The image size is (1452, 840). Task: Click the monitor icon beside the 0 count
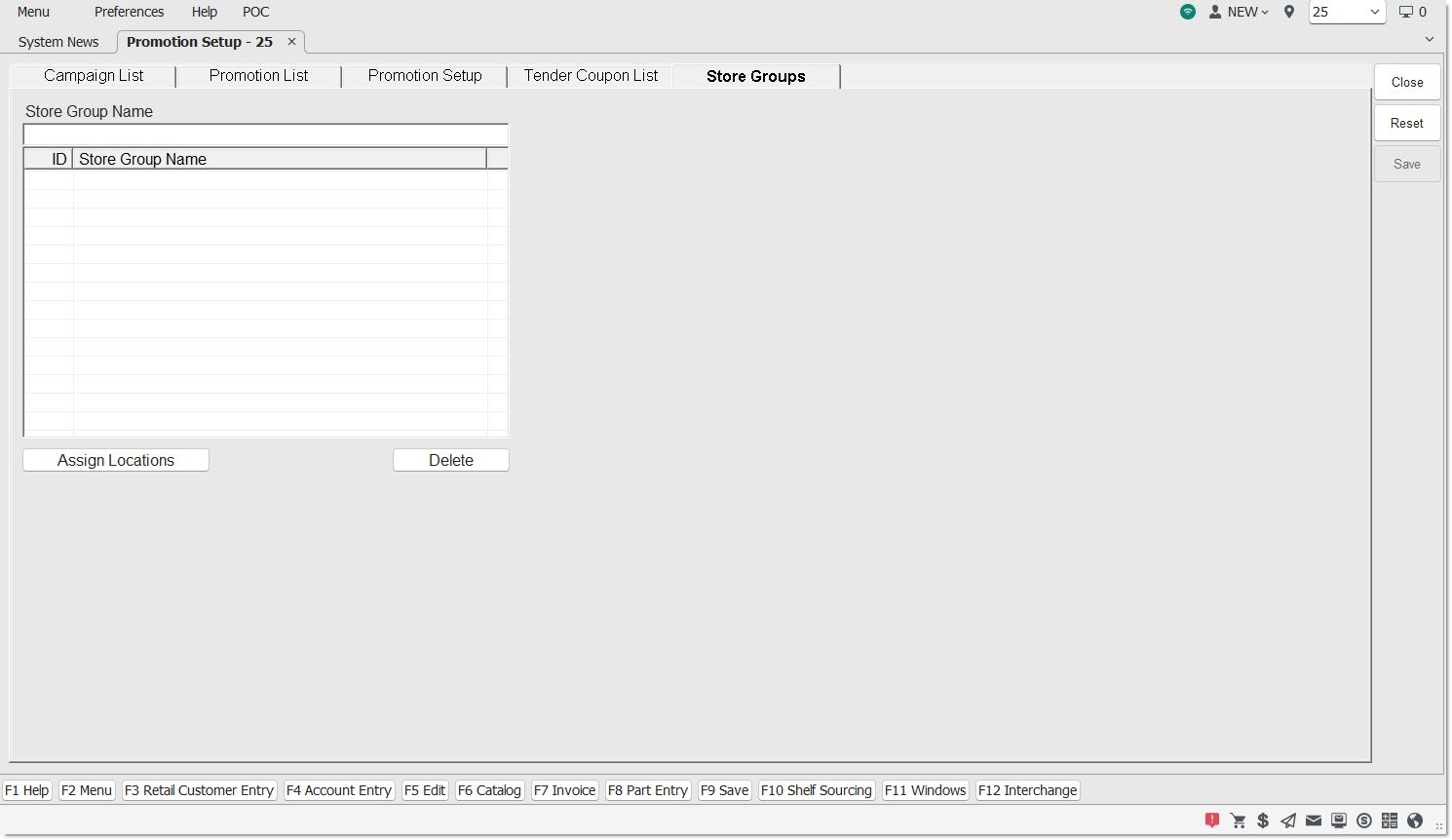click(1405, 12)
